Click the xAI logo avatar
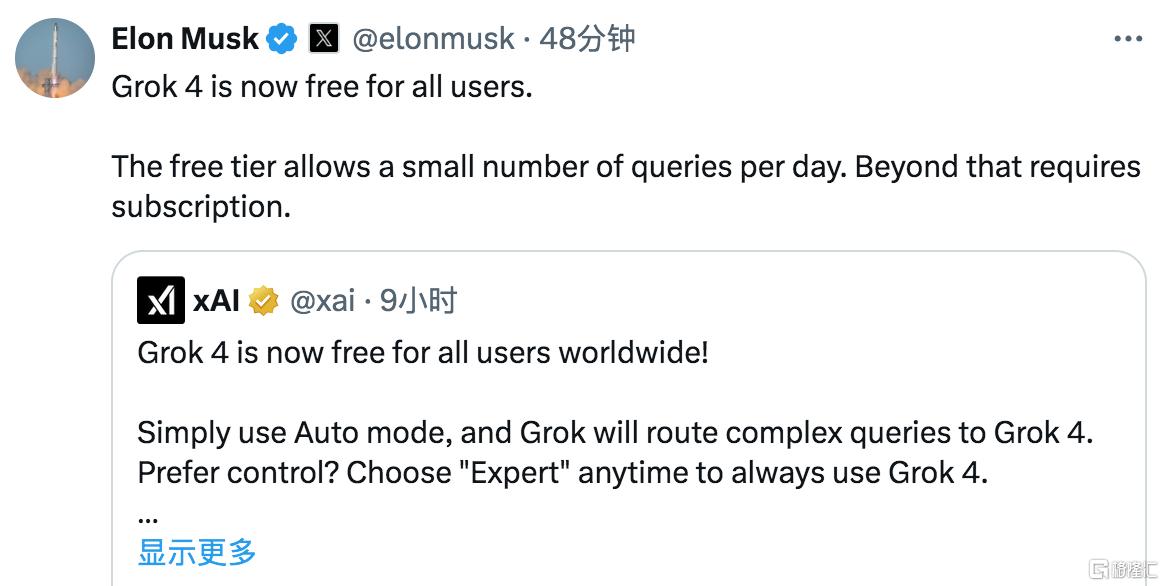Viewport: 1164px width, 586px height. click(161, 300)
